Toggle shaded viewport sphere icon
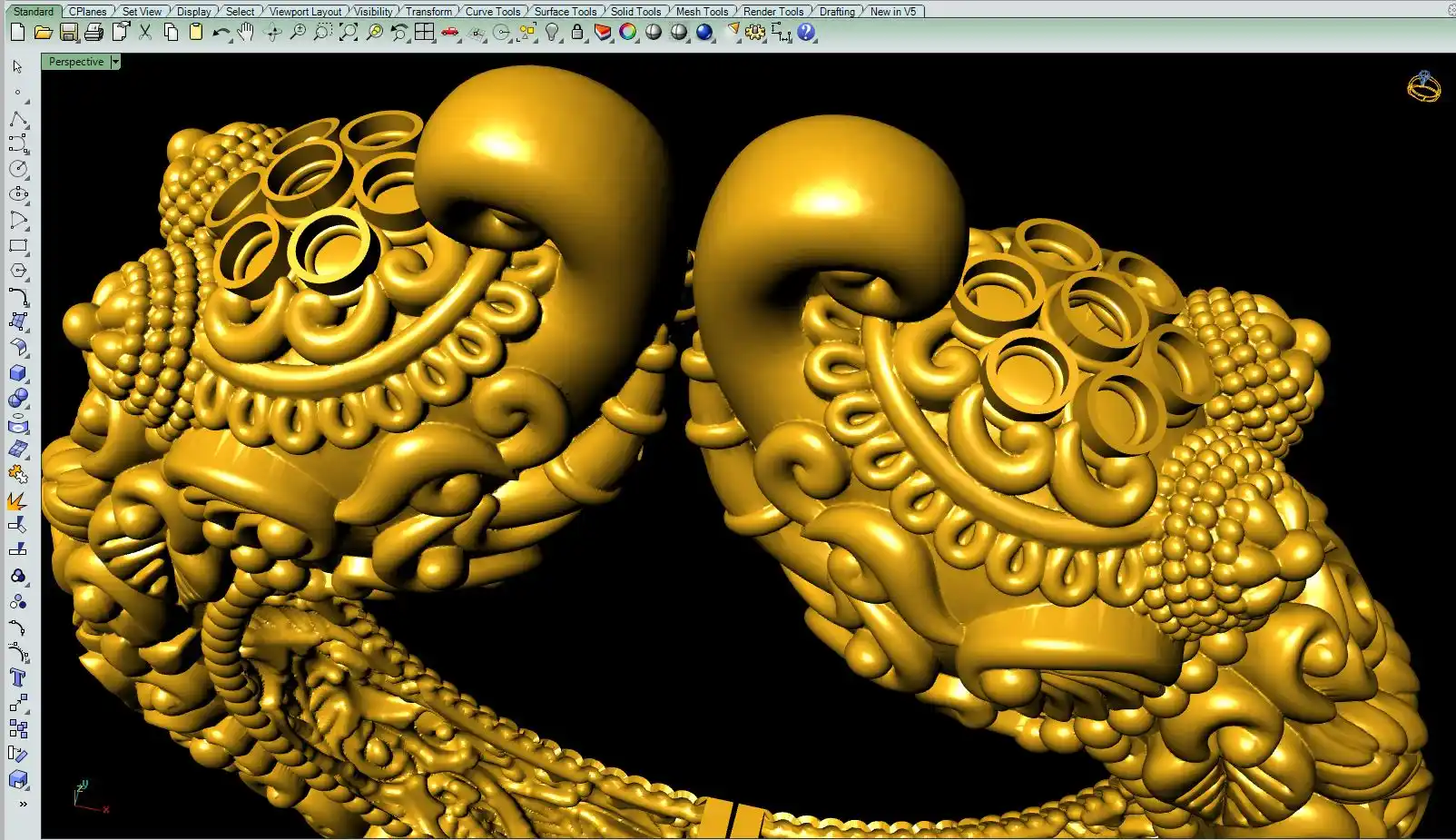This screenshot has height=840, width=1456. [x=654, y=33]
